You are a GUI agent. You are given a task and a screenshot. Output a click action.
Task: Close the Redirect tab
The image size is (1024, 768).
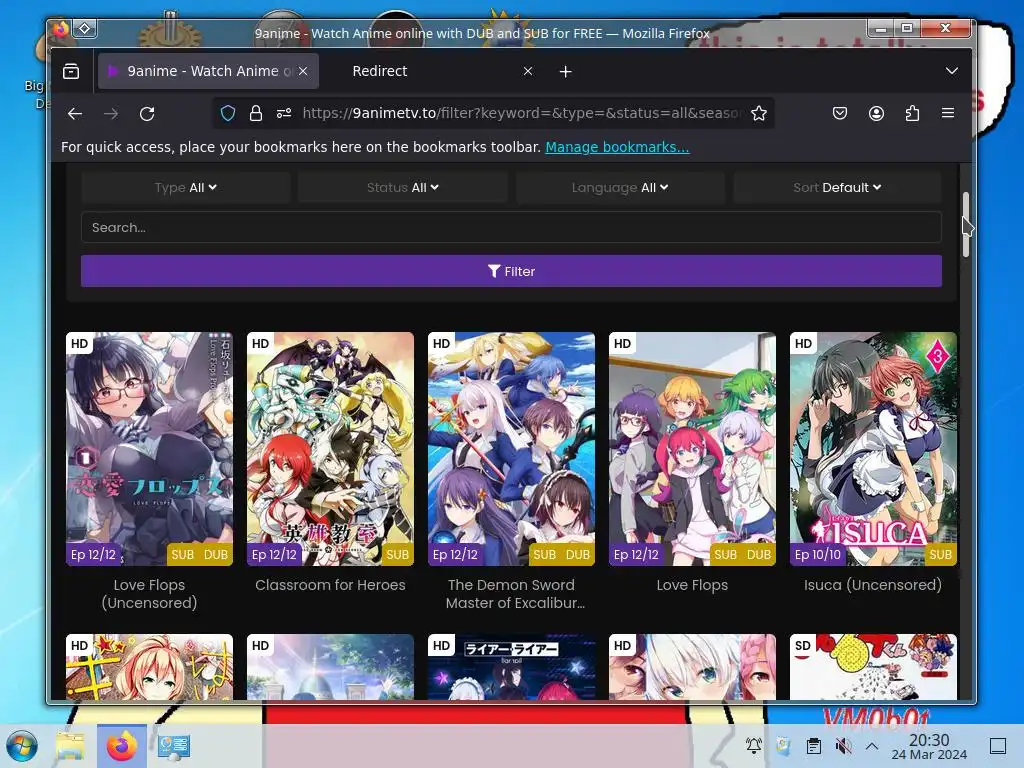[x=528, y=71]
